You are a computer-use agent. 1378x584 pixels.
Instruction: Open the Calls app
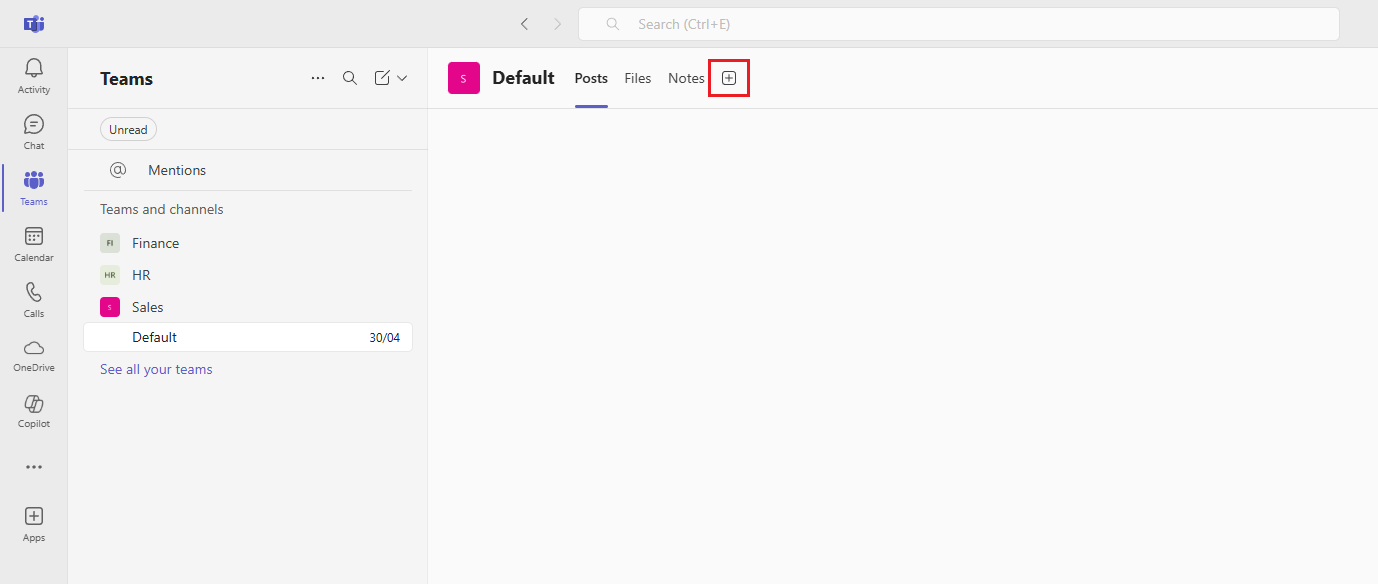[x=34, y=300]
